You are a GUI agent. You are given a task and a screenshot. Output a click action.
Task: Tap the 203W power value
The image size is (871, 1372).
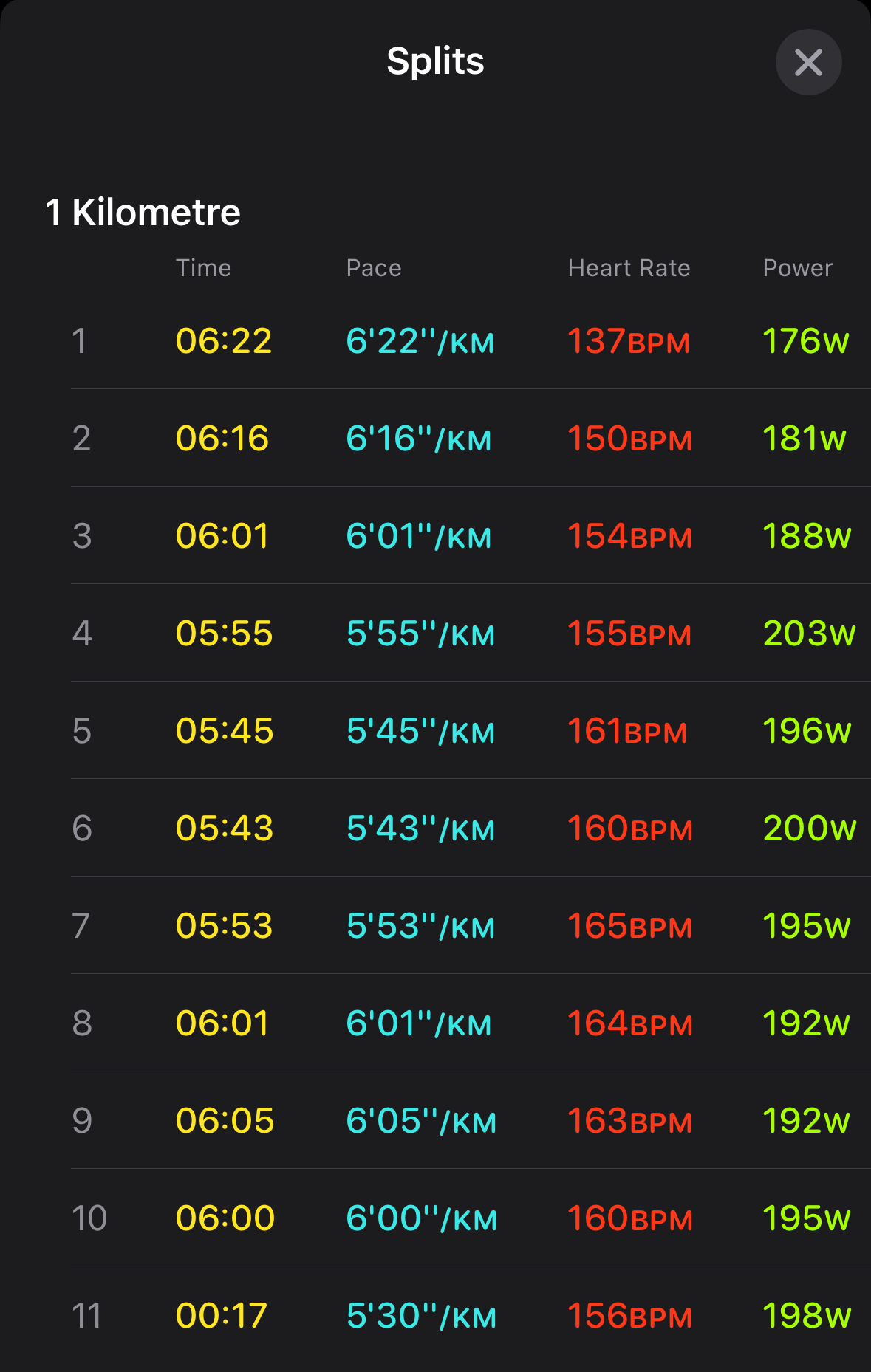pos(809,634)
